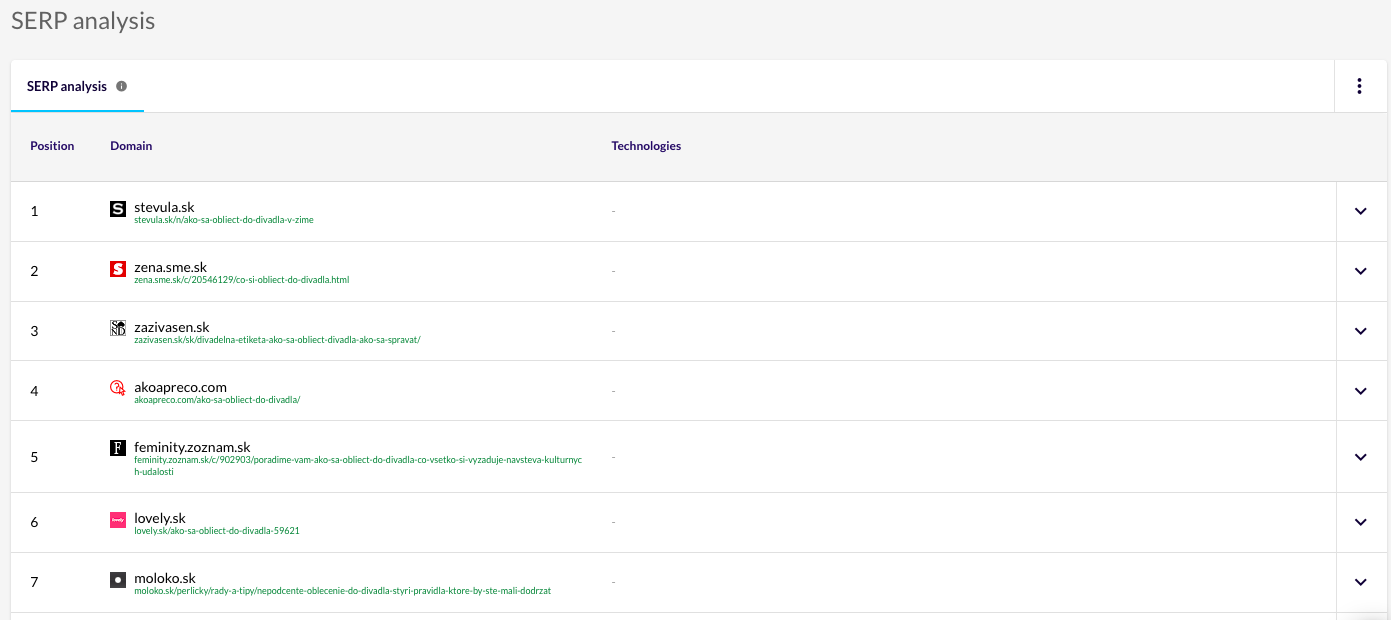Click position number 7 cell
The width and height of the screenshot is (1391, 620).
click(x=34, y=582)
